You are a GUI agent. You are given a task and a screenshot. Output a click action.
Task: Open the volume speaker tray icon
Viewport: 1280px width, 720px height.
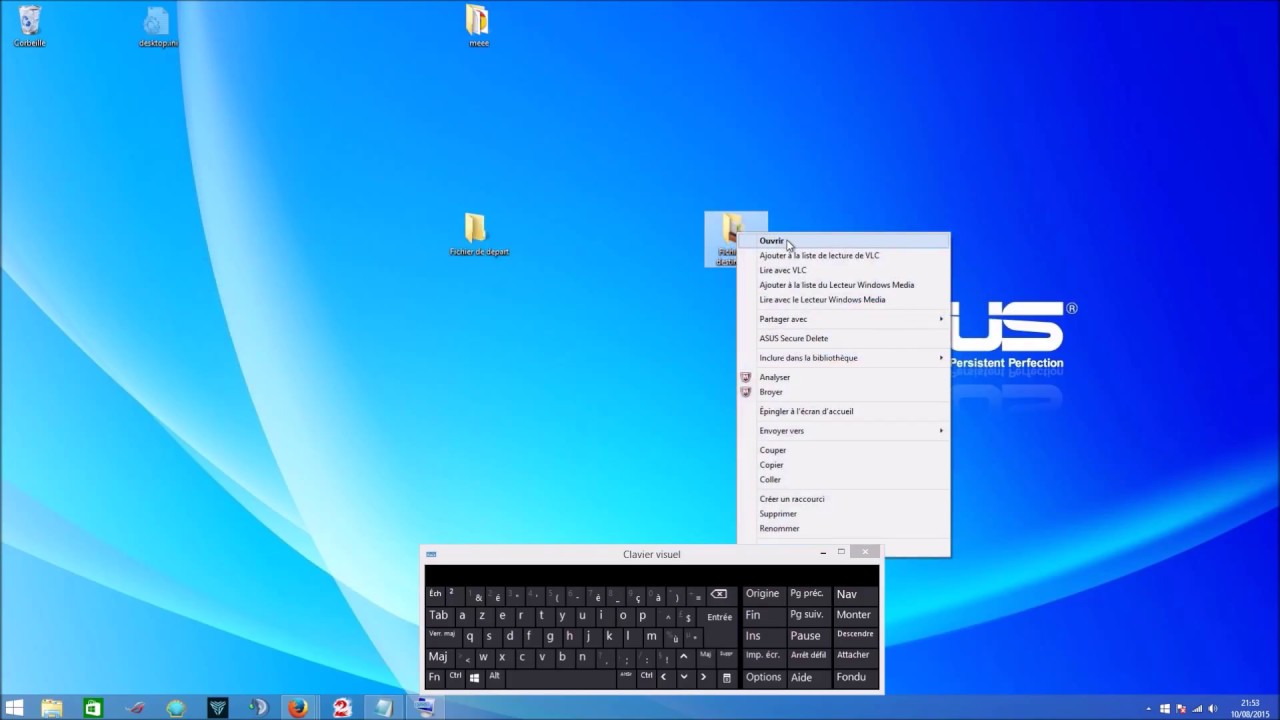pos(1213,709)
